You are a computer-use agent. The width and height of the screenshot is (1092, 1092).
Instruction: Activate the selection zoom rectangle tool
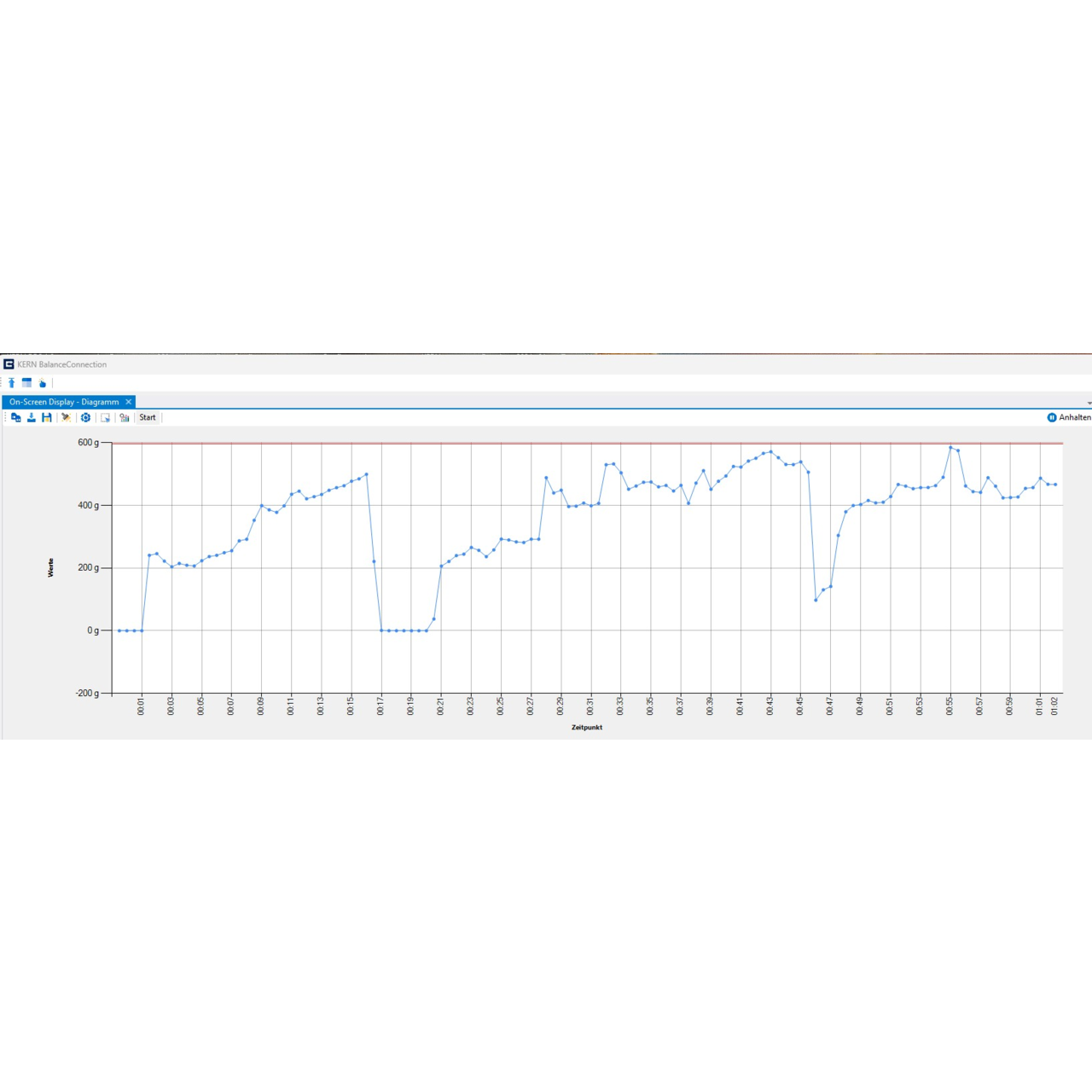coord(106,417)
